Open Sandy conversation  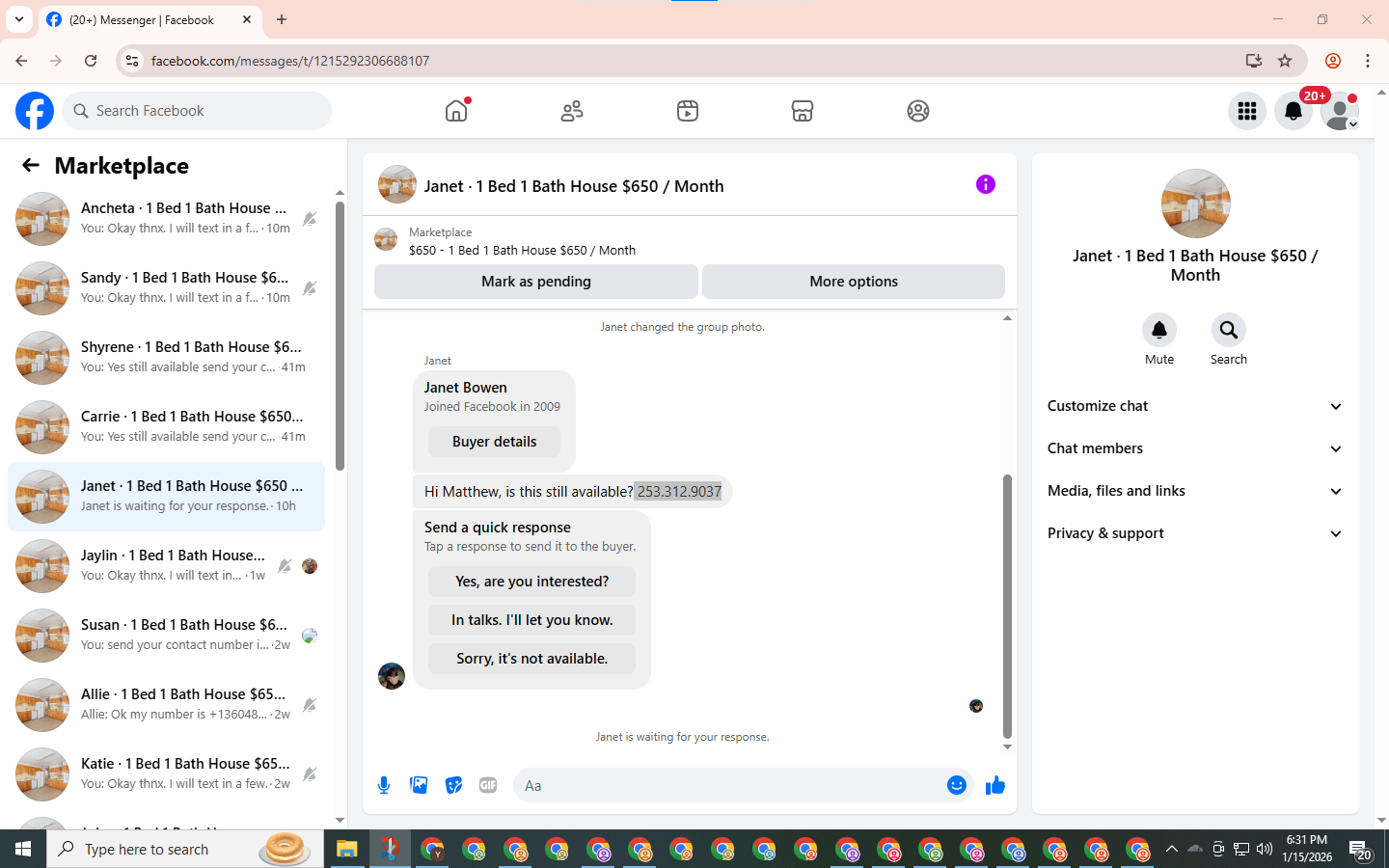[x=166, y=288]
